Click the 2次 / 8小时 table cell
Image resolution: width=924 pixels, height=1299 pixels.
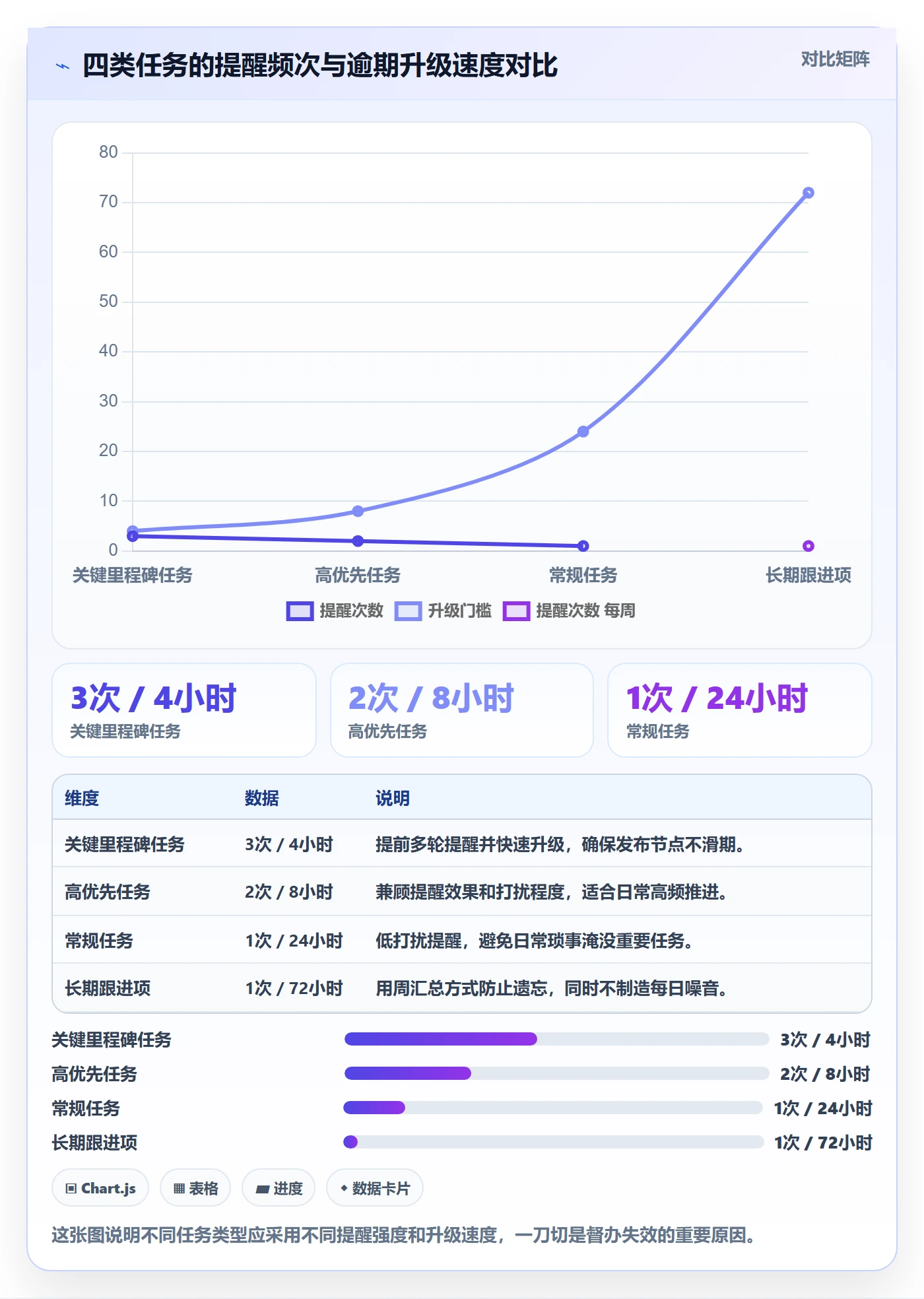288,892
